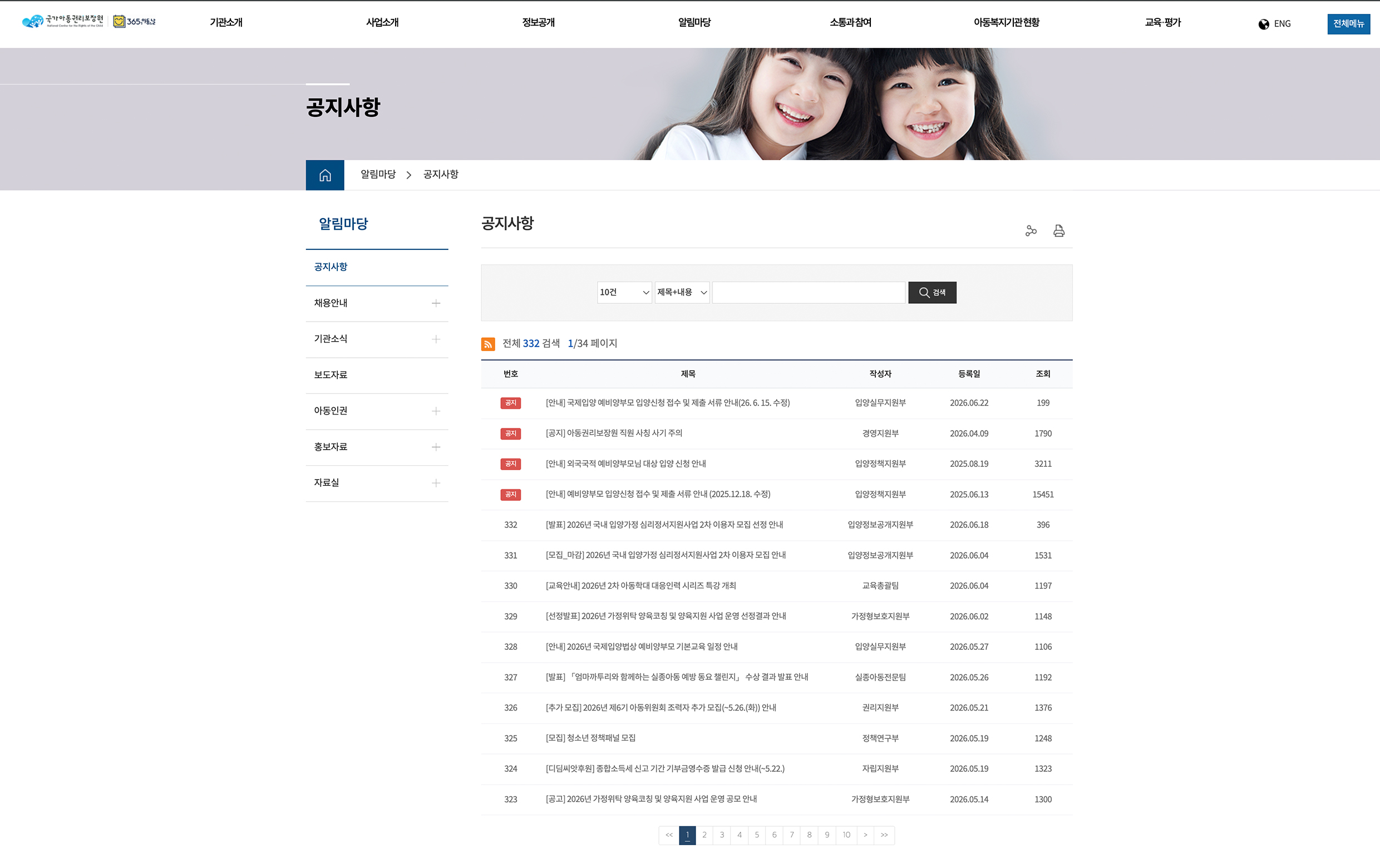Open the 사업소개 top menu
Screen dimensions: 1380x868
382,22
